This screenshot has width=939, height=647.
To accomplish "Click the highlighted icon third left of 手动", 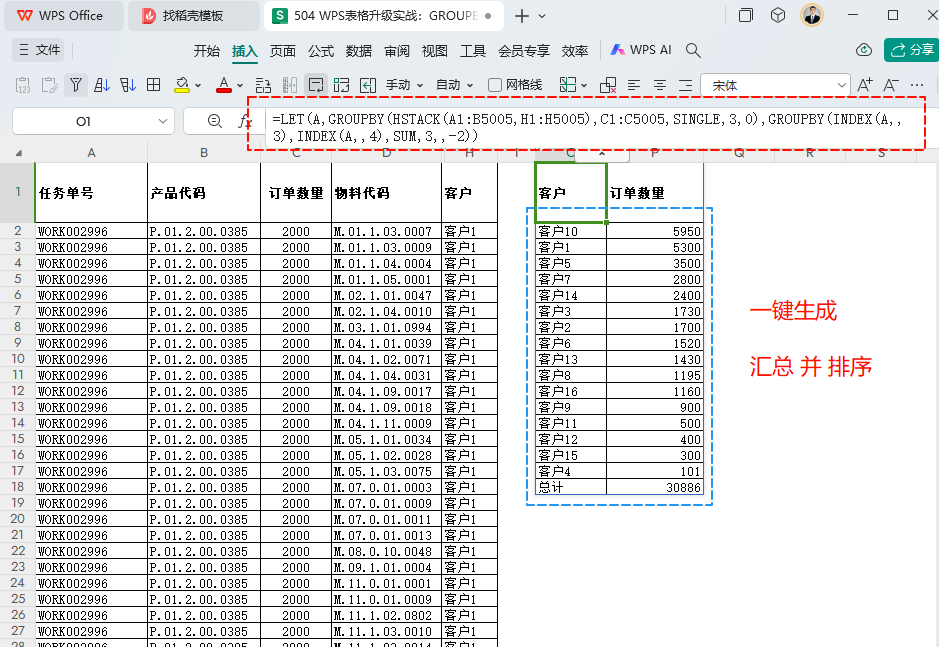I will (316, 85).
